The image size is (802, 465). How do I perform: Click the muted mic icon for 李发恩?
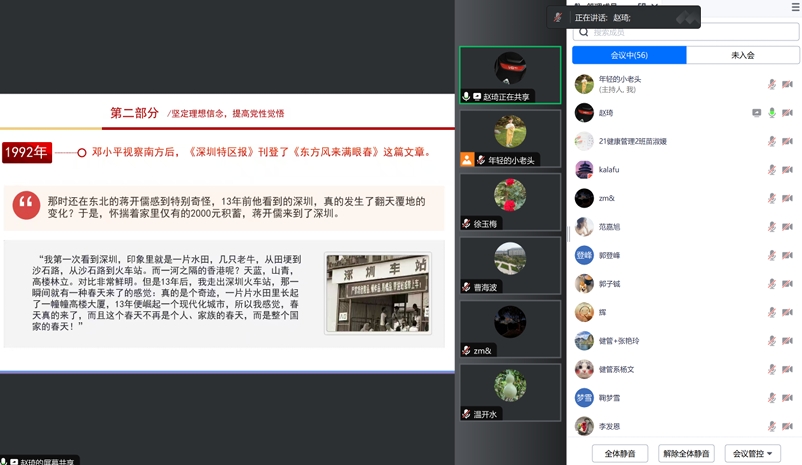point(772,426)
